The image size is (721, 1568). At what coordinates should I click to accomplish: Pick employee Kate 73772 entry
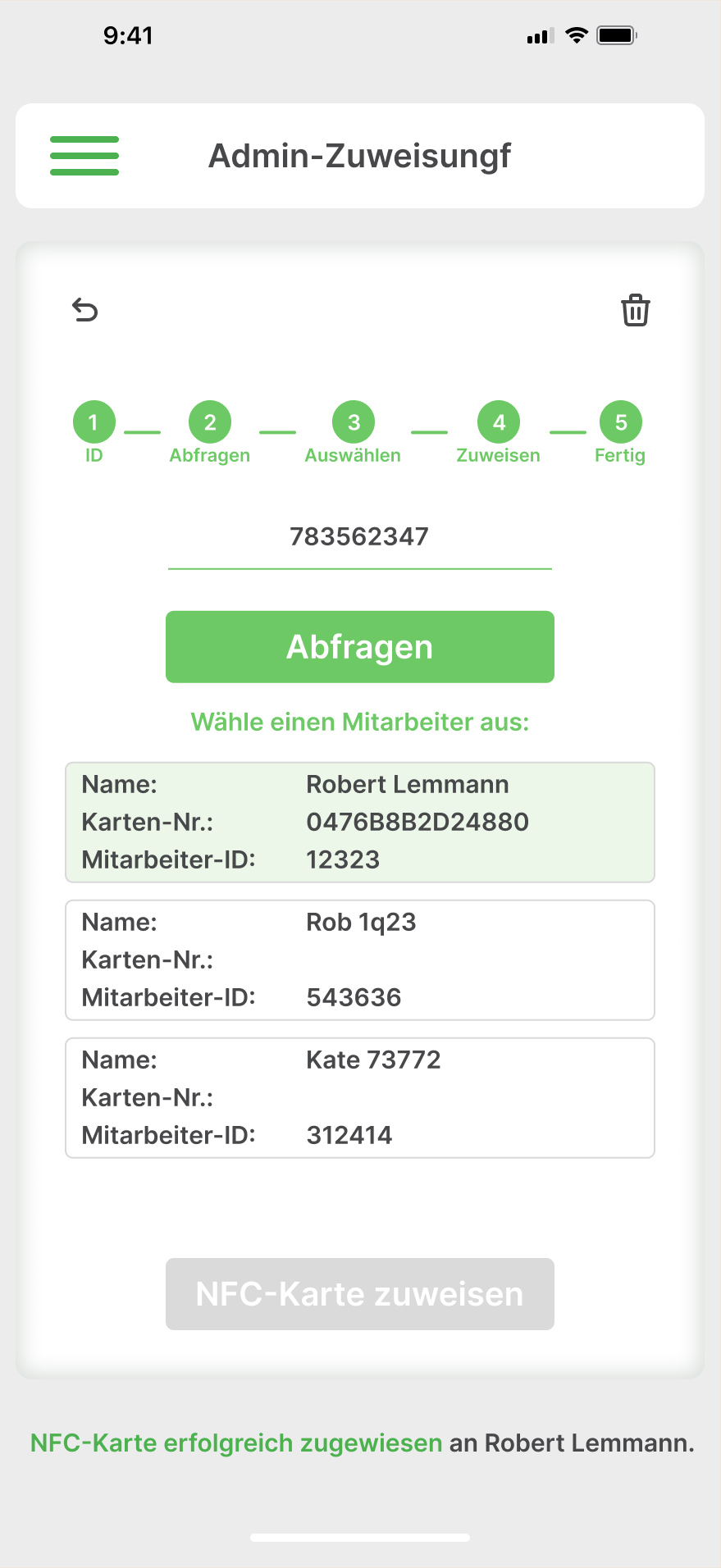click(359, 1098)
